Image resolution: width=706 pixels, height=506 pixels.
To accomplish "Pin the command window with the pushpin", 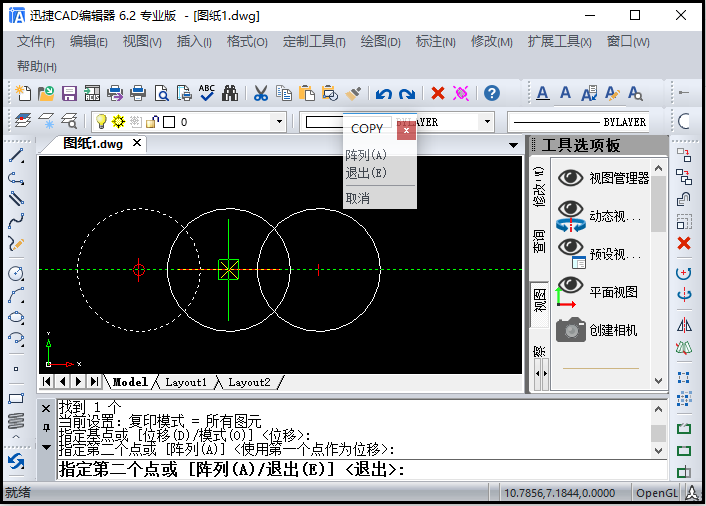I will (x=46, y=428).
